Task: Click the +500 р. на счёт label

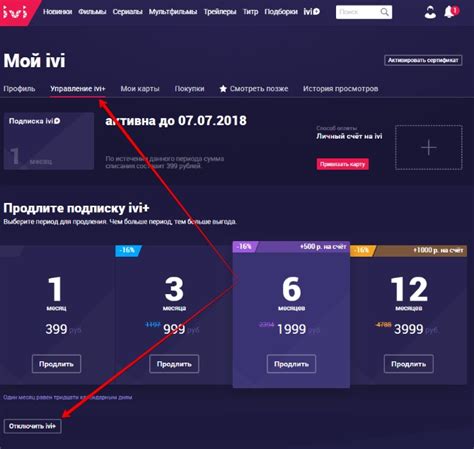Action: (x=323, y=247)
